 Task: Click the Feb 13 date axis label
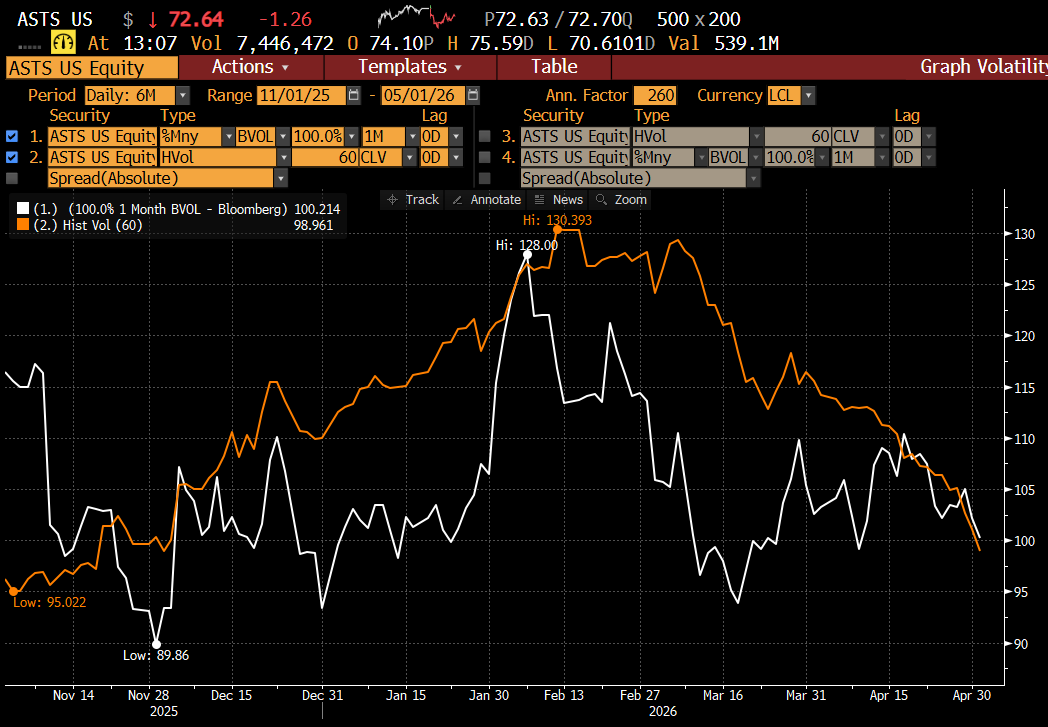pos(563,695)
